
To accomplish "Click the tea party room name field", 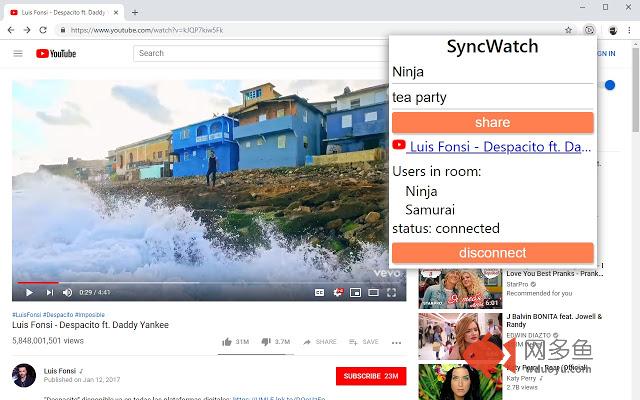I will coord(492,97).
